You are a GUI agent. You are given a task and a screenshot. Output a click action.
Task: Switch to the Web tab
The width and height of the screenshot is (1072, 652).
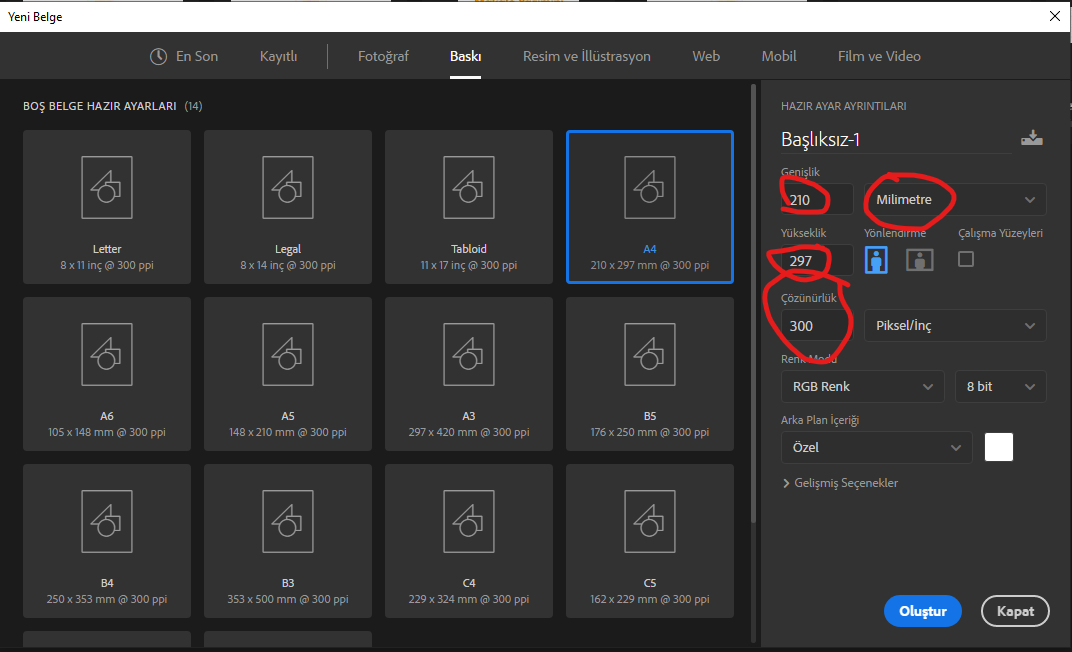click(706, 56)
